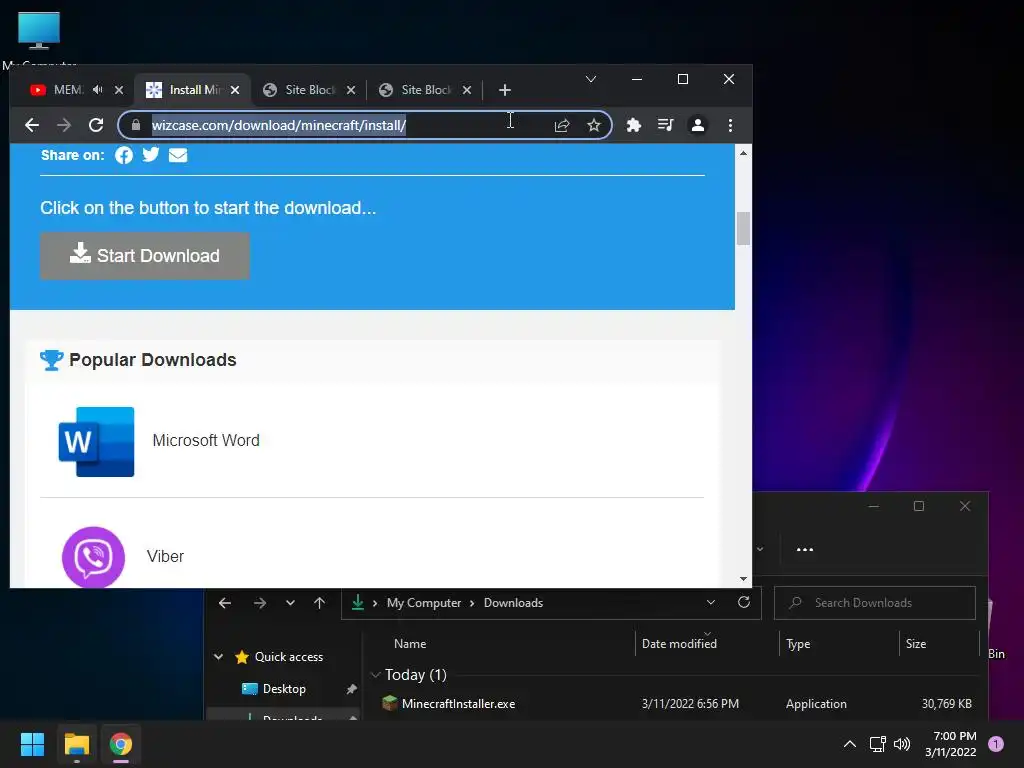Open Microsoft Word download link
Image resolution: width=1024 pixels, height=768 pixels.
pos(206,440)
